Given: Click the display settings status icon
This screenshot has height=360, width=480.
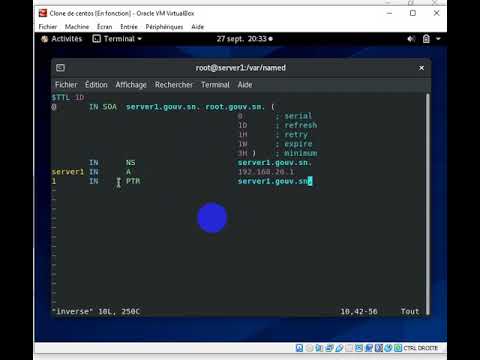Looking at the screenshot, I should (x=359, y=348).
